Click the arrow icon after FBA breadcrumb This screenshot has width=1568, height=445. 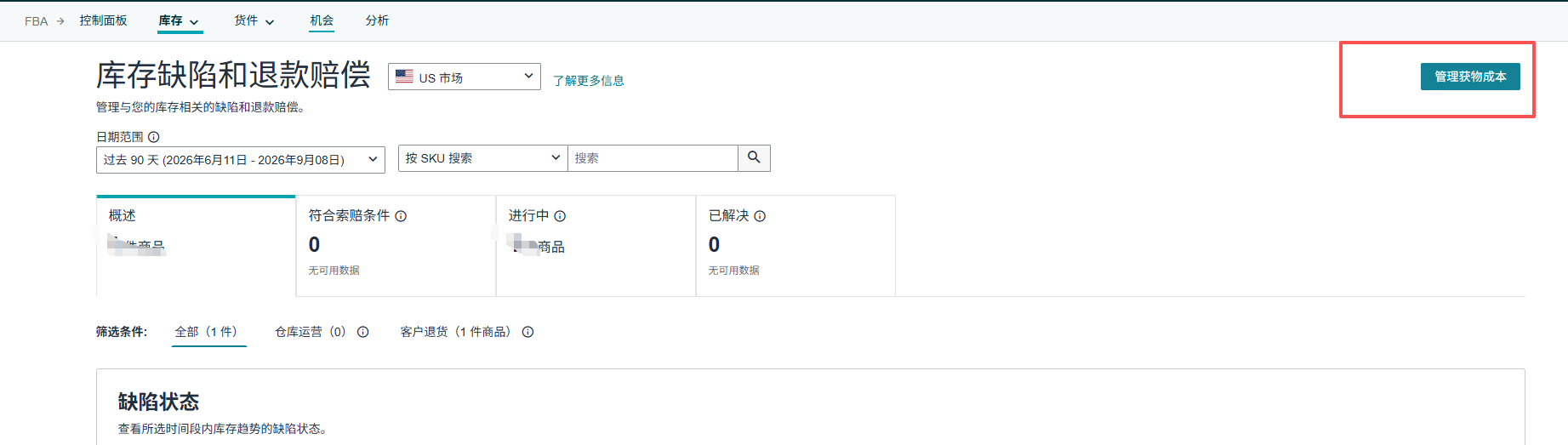(60, 21)
